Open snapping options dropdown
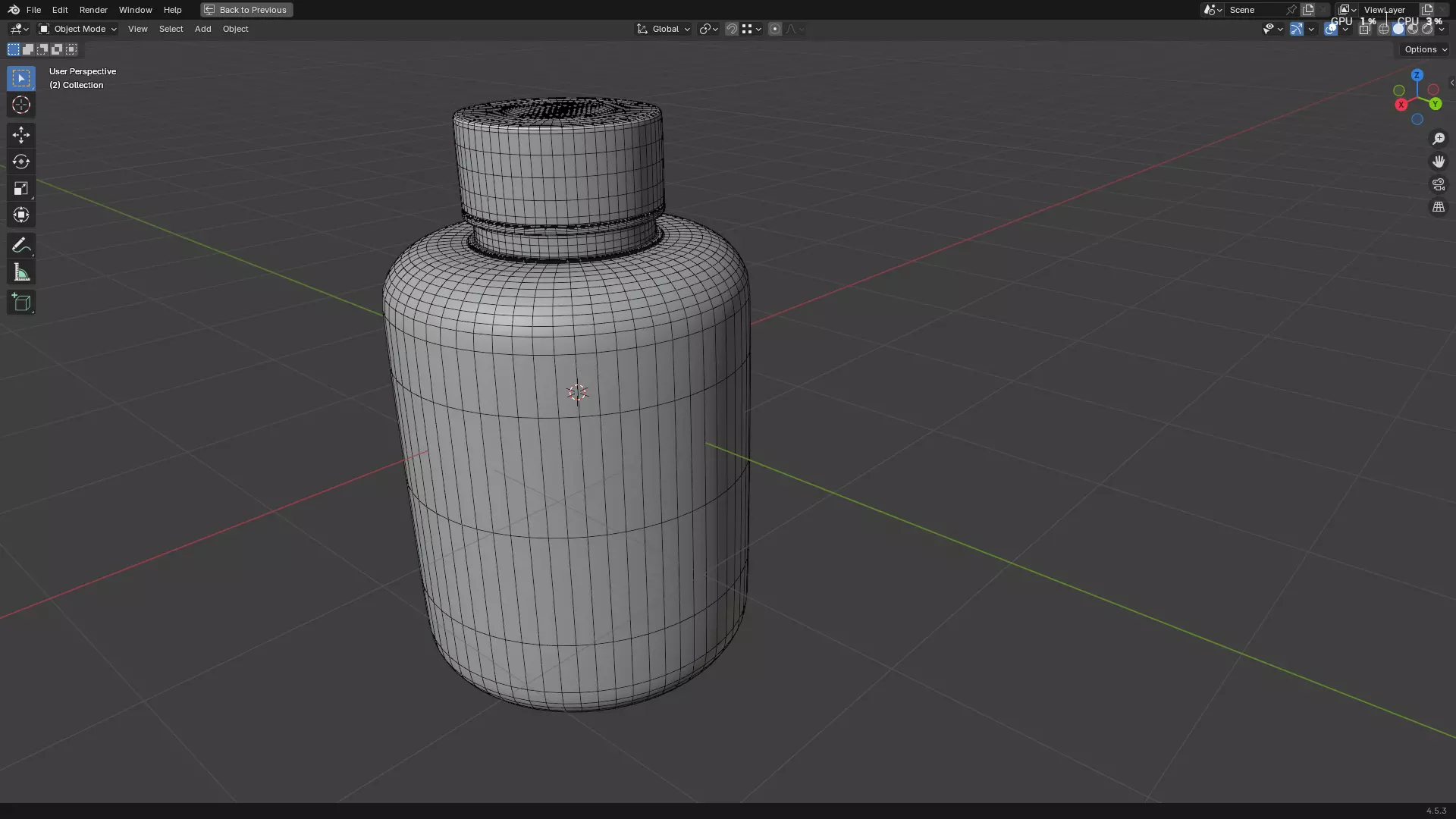 [752, 29]
